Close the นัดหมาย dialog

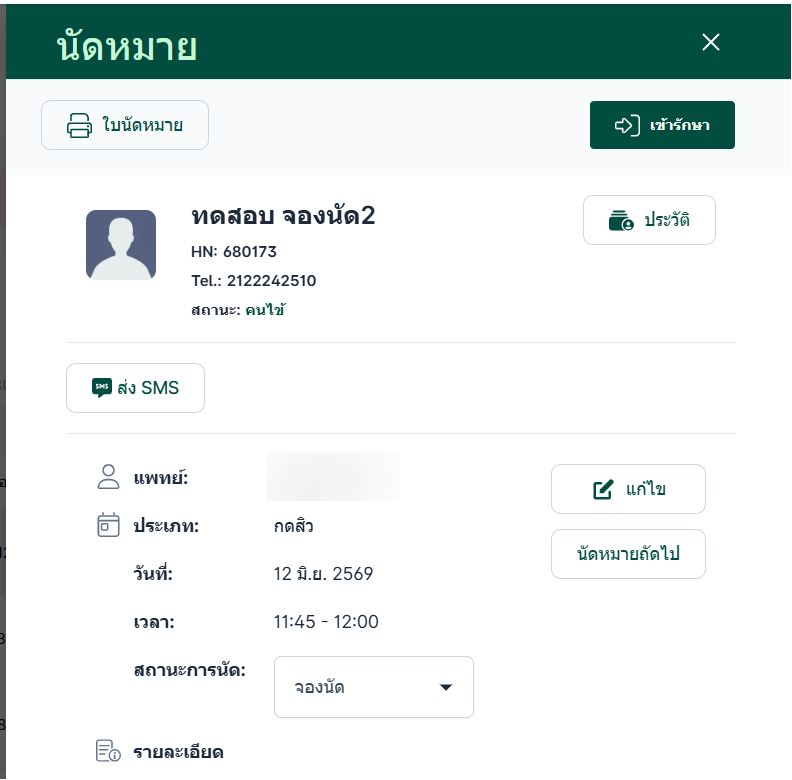711,42
